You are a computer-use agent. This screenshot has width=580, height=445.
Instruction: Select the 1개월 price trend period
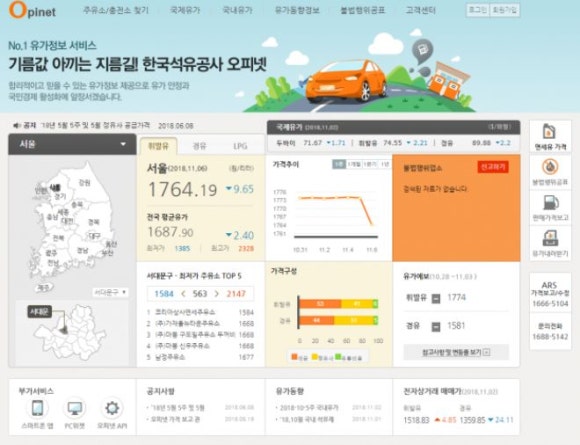coord(354,164)
